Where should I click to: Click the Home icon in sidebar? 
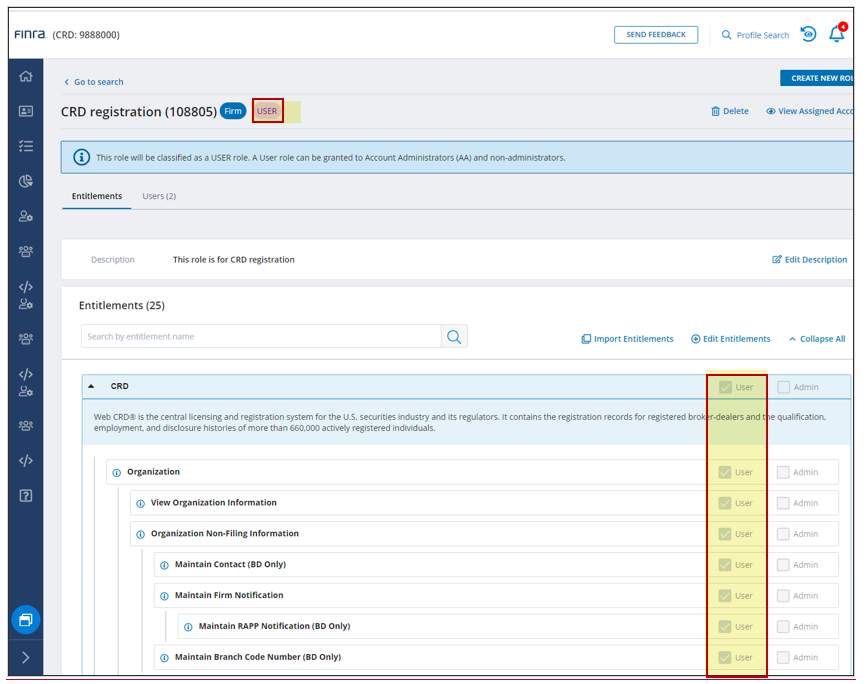[x=26, y=77]
